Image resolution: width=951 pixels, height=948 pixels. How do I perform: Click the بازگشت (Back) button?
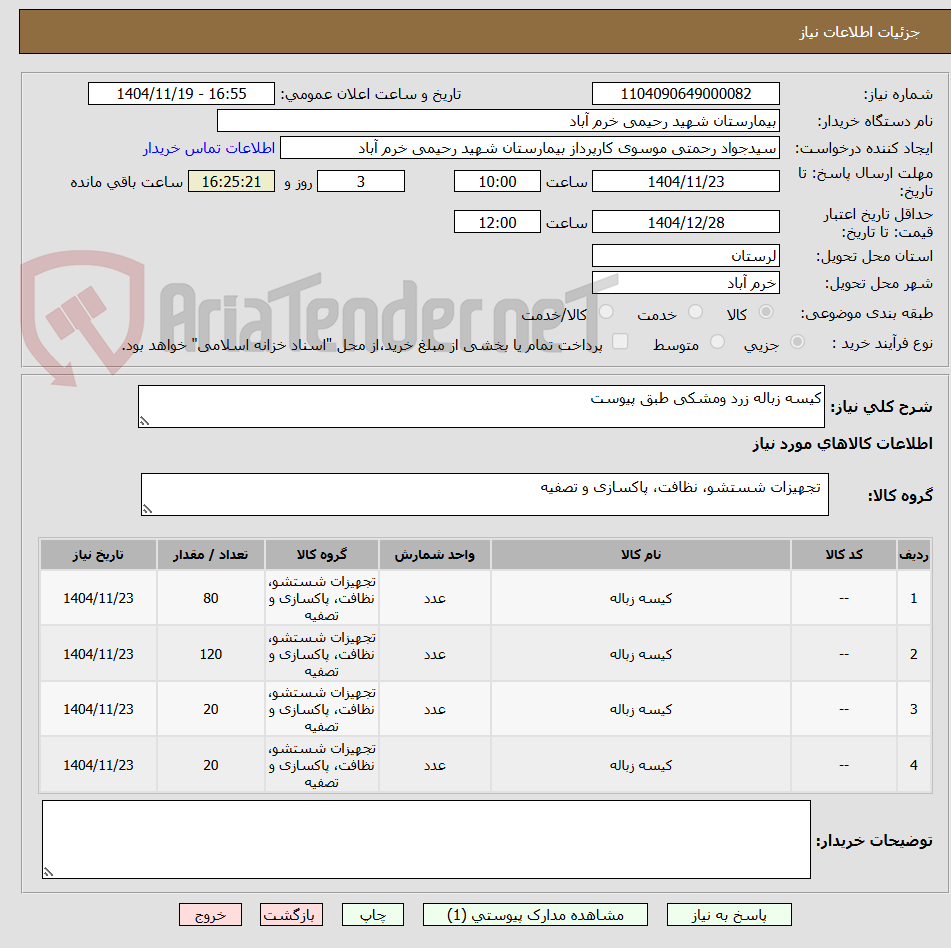tap(291, 914)
